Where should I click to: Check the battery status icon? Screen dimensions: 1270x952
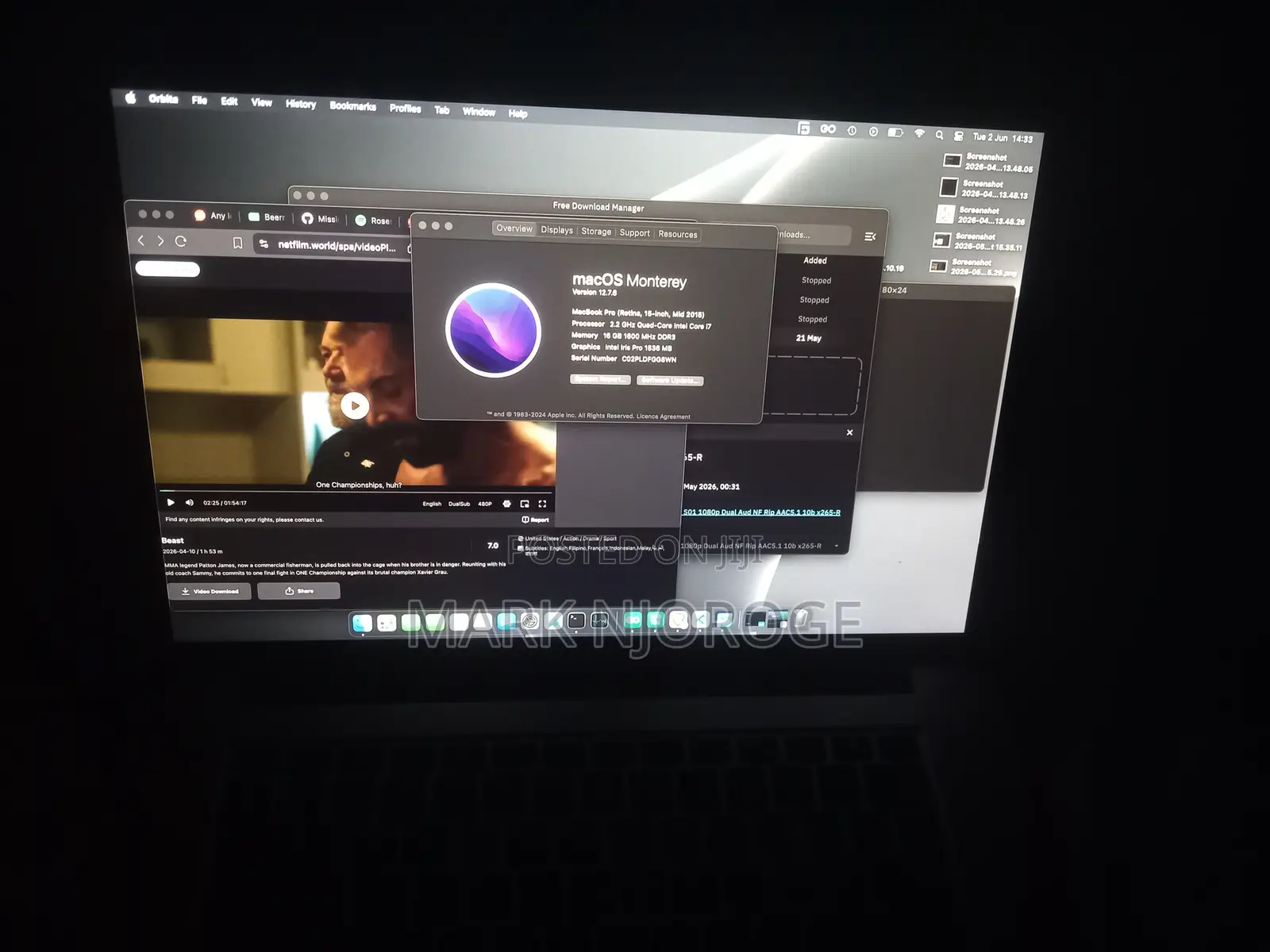895,132
